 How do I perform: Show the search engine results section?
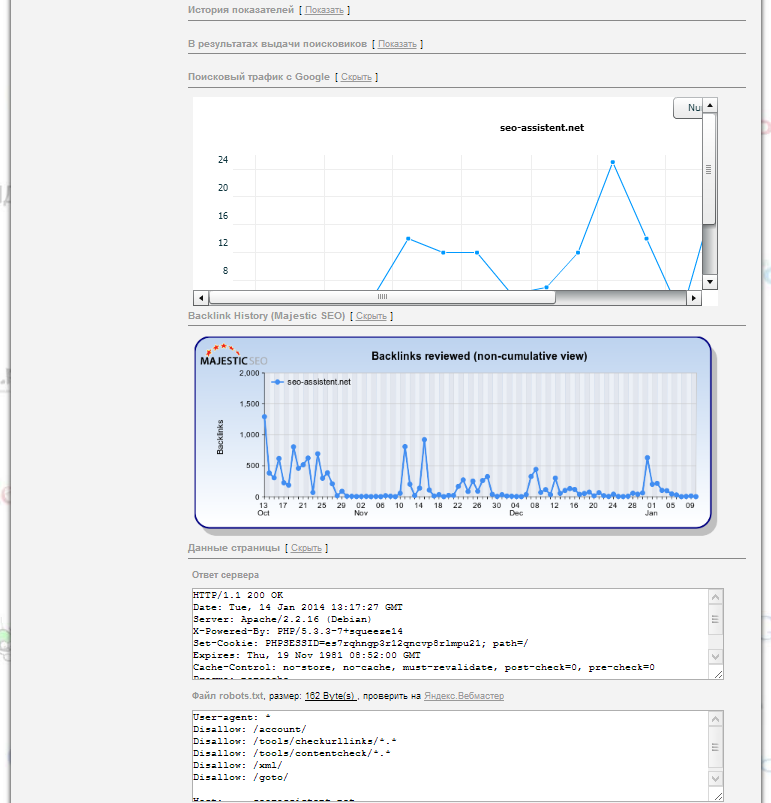coord(397,44)
